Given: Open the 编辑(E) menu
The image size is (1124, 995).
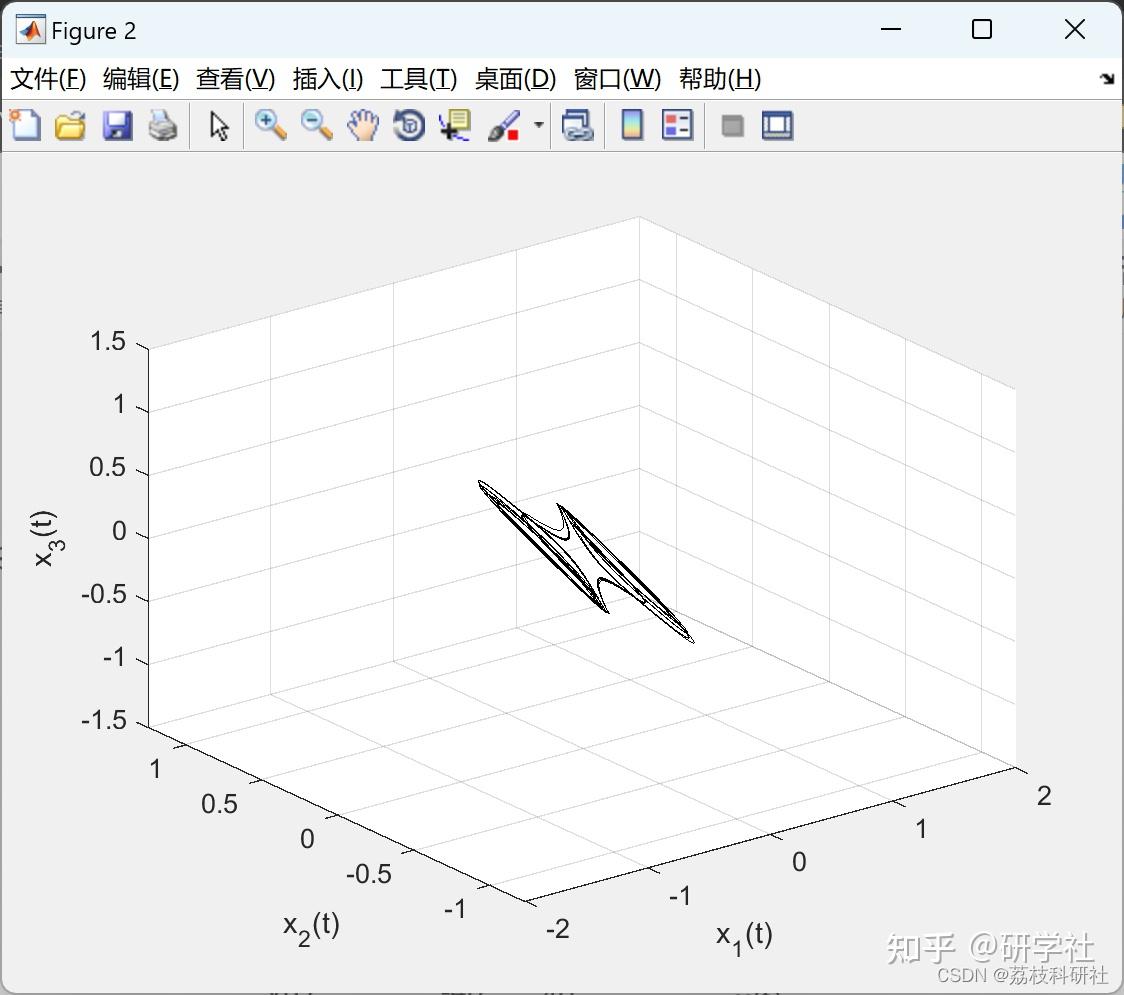Looking at the screenshot, I should (140, 79).
